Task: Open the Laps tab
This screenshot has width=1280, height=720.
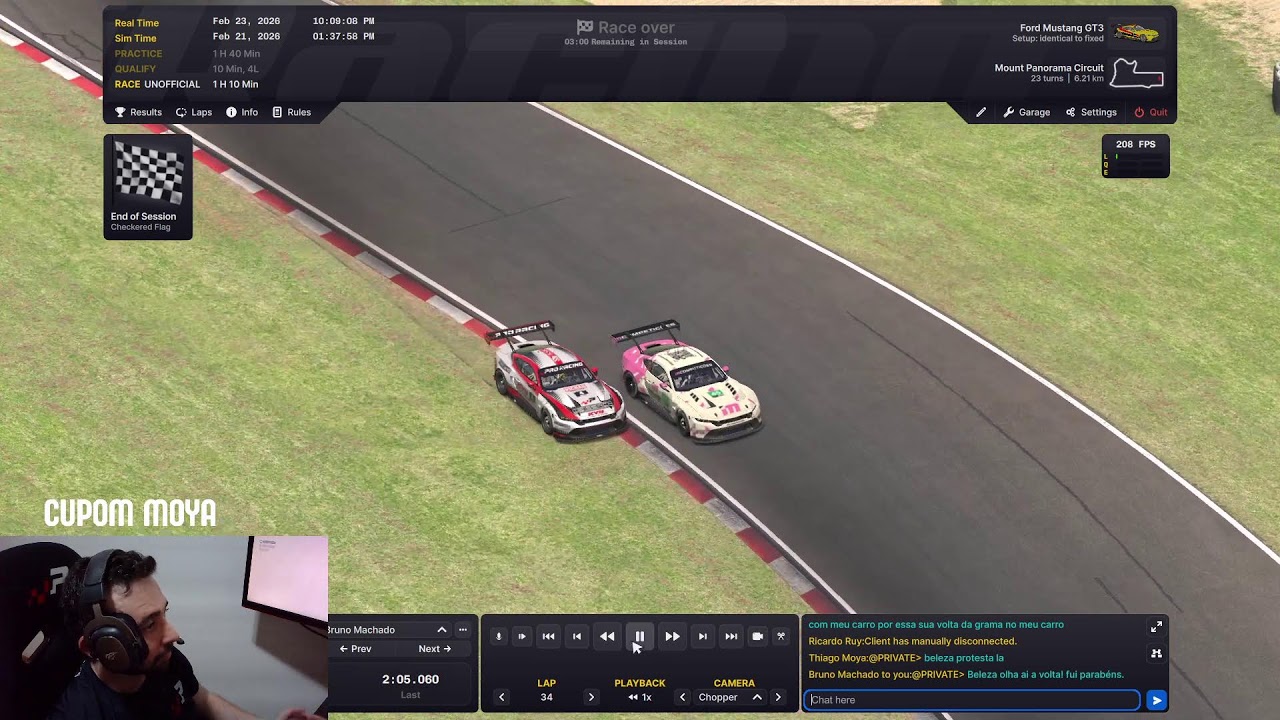Action: (194, 112)
